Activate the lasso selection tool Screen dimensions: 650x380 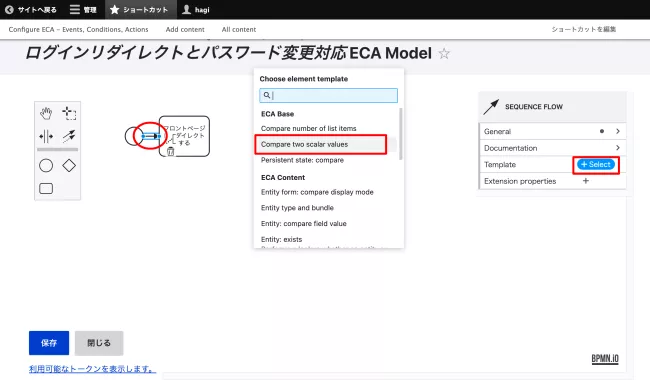[x=69, y=113]
